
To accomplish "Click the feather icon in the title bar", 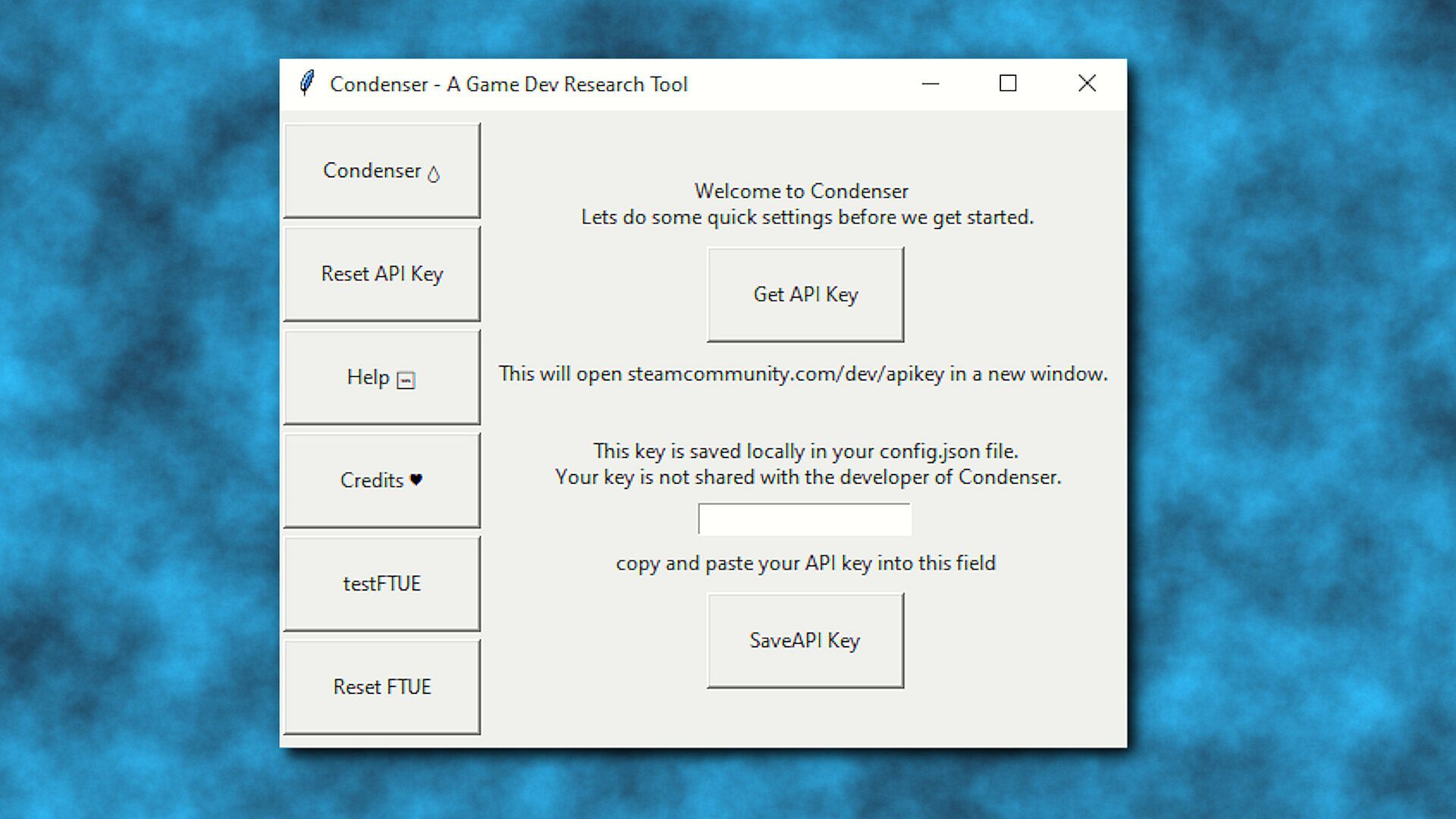I will point(306,83).
